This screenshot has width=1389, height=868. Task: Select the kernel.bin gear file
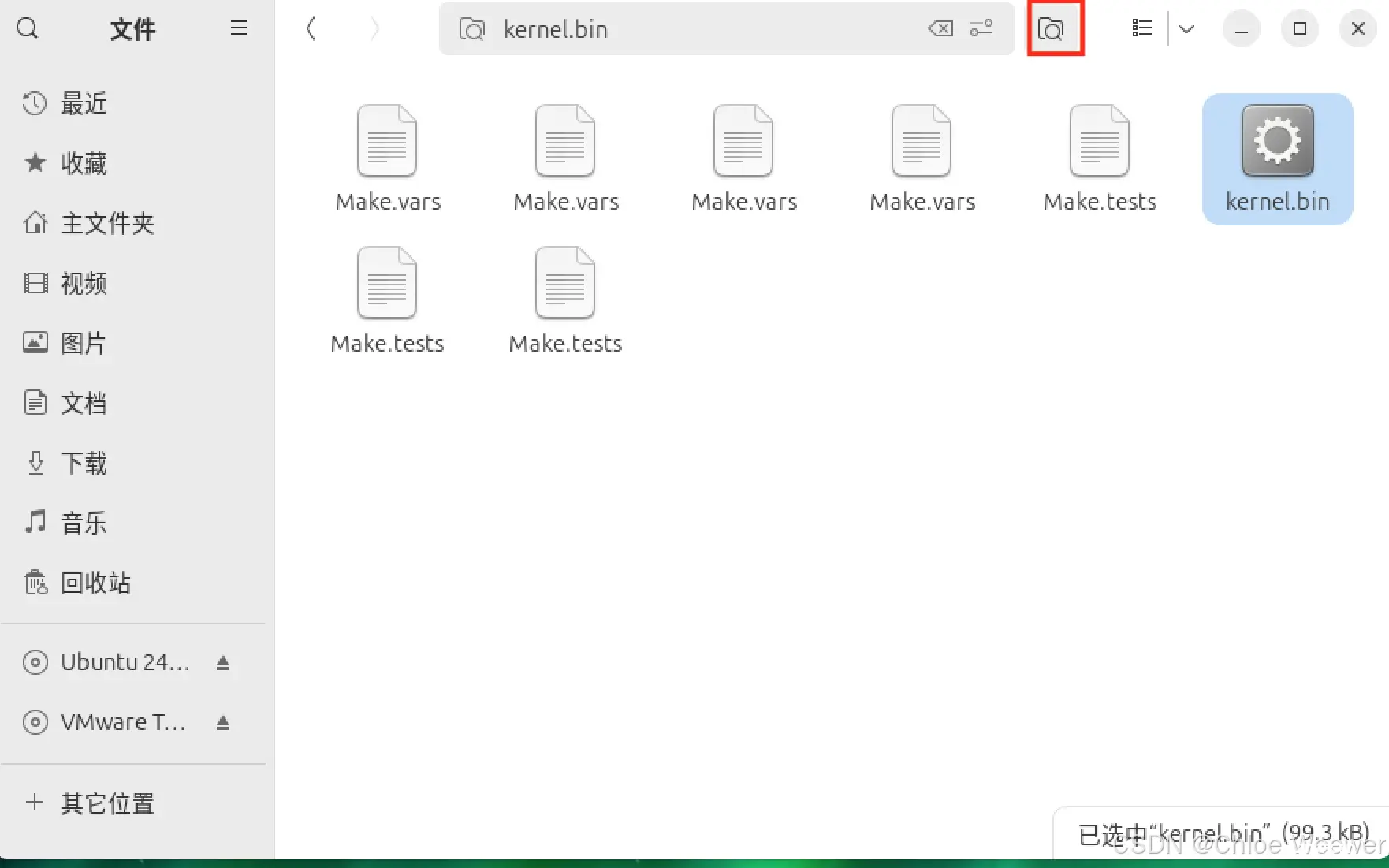tap(1277, 159)
